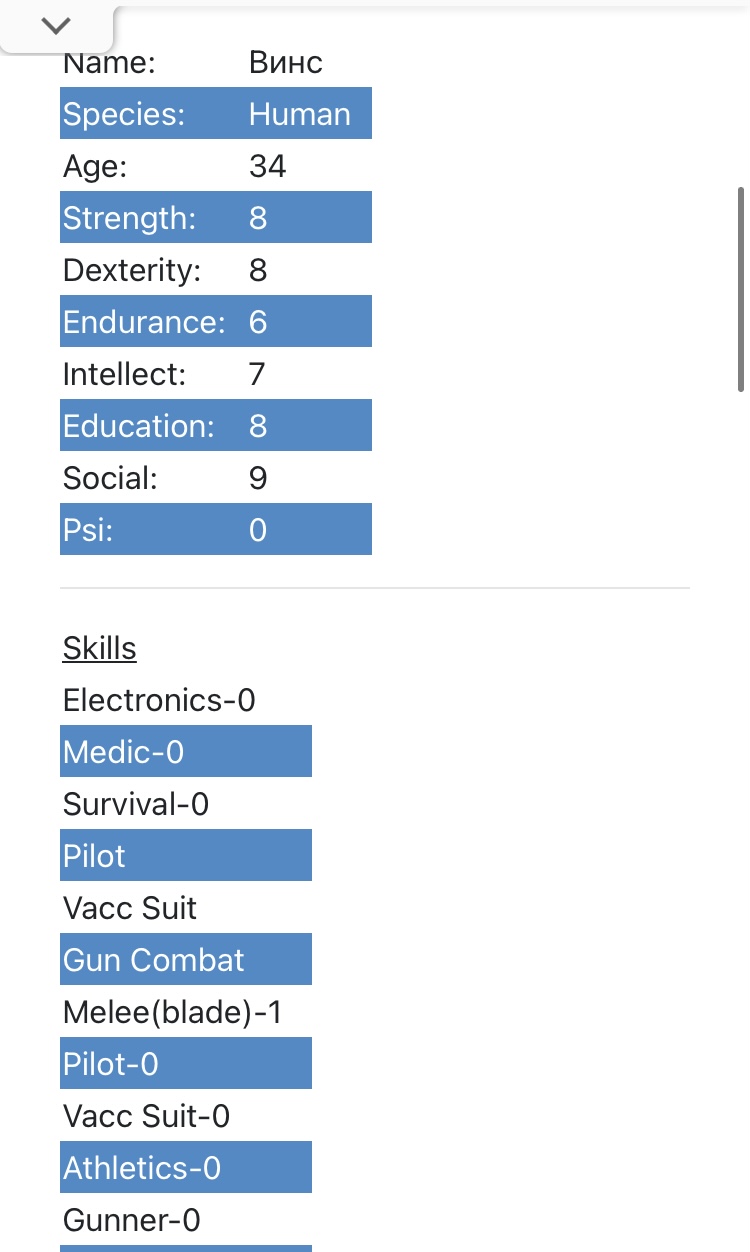
Task: Click the Education stat row
Action: (x=215, y=426)
